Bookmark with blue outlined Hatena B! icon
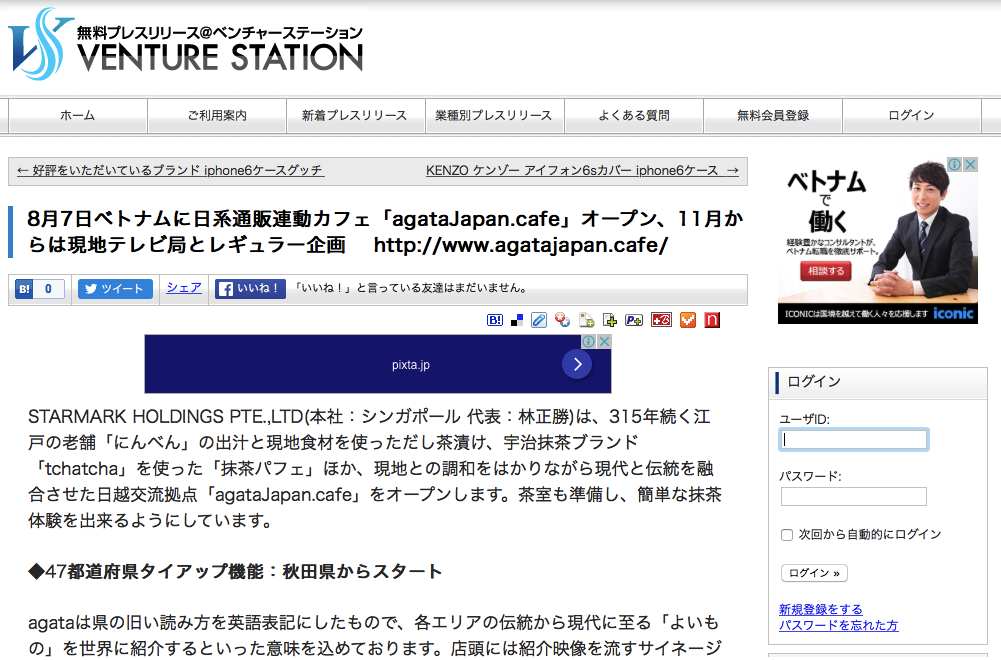The height and width of the screenshot is (660, 1001). (x=495, y=320)
